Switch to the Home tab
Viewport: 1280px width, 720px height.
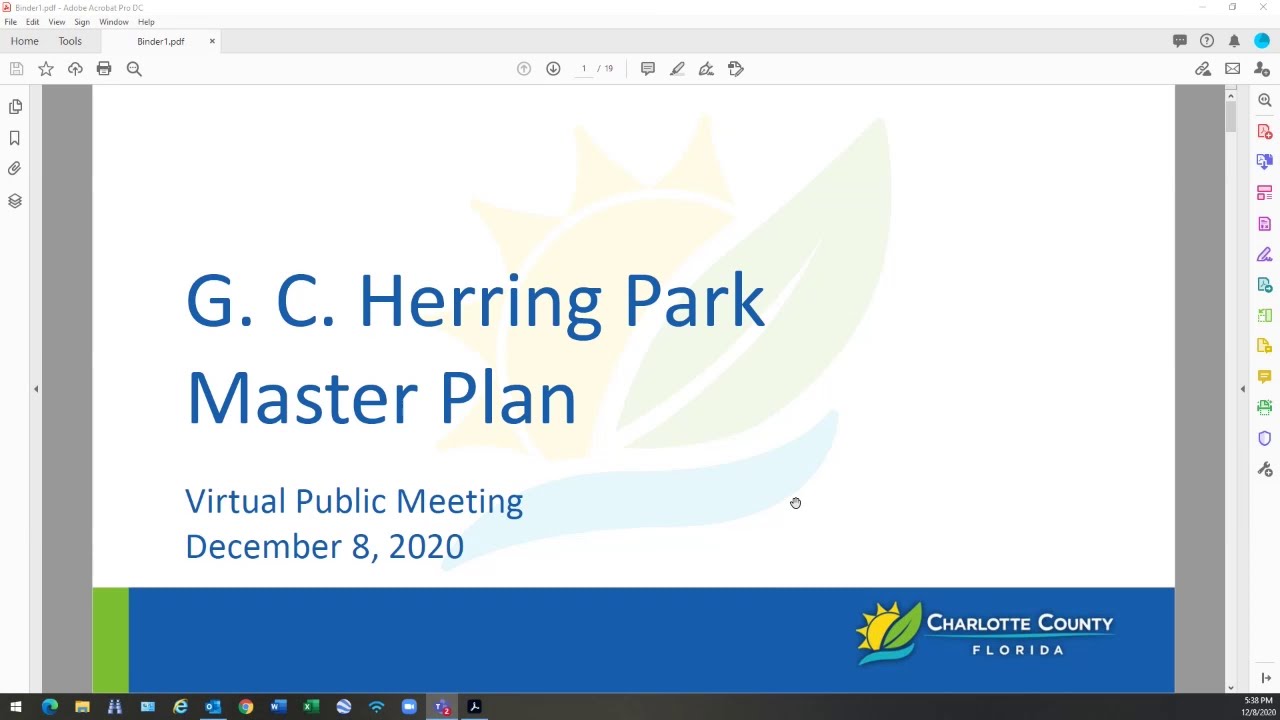[25, 41]
